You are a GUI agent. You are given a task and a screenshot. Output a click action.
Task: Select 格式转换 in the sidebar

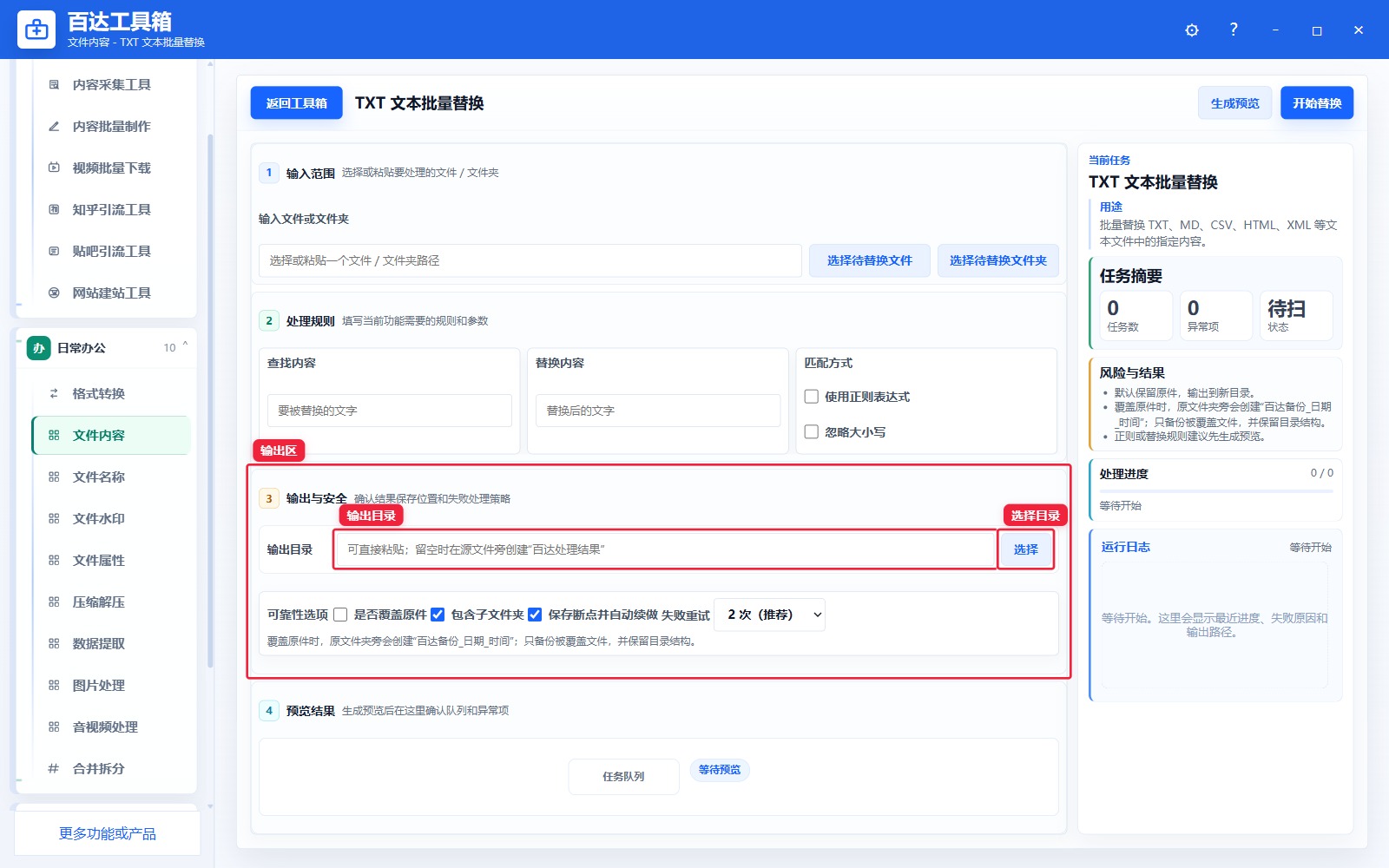pyautogui.click(x=111, y=394)
